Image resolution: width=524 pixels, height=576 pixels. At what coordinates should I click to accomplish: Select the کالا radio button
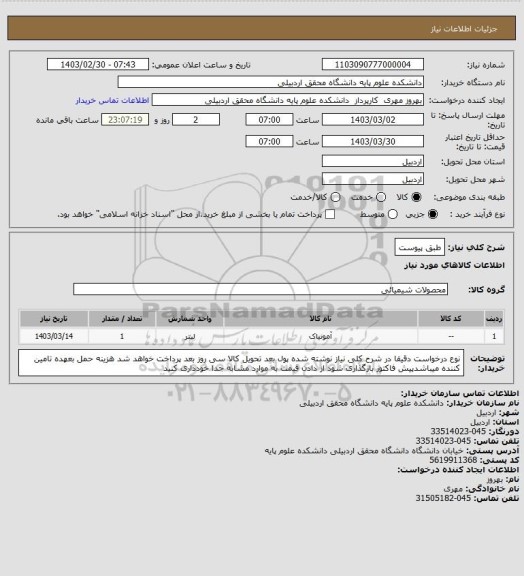click(416, 197)
